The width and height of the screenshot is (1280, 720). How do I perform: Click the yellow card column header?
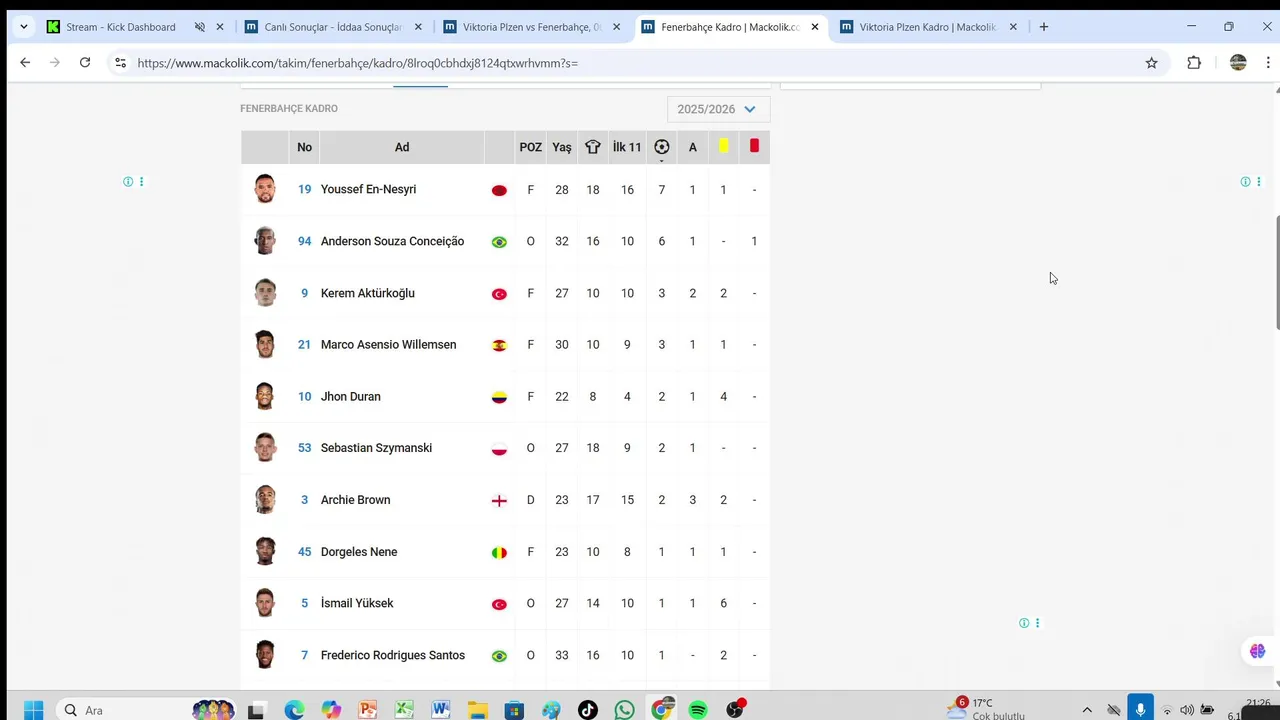tap(723, 146)
